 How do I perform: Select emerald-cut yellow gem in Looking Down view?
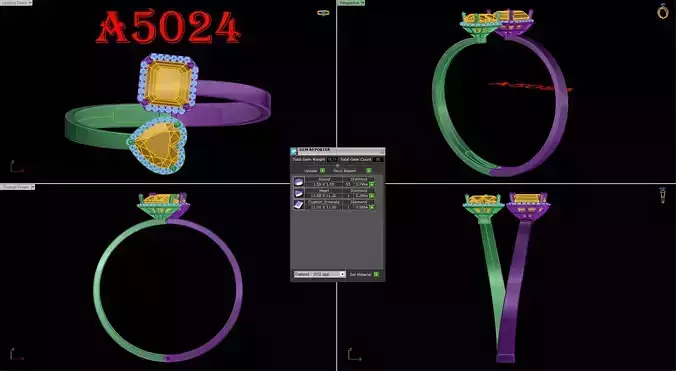tap(167, 83)
